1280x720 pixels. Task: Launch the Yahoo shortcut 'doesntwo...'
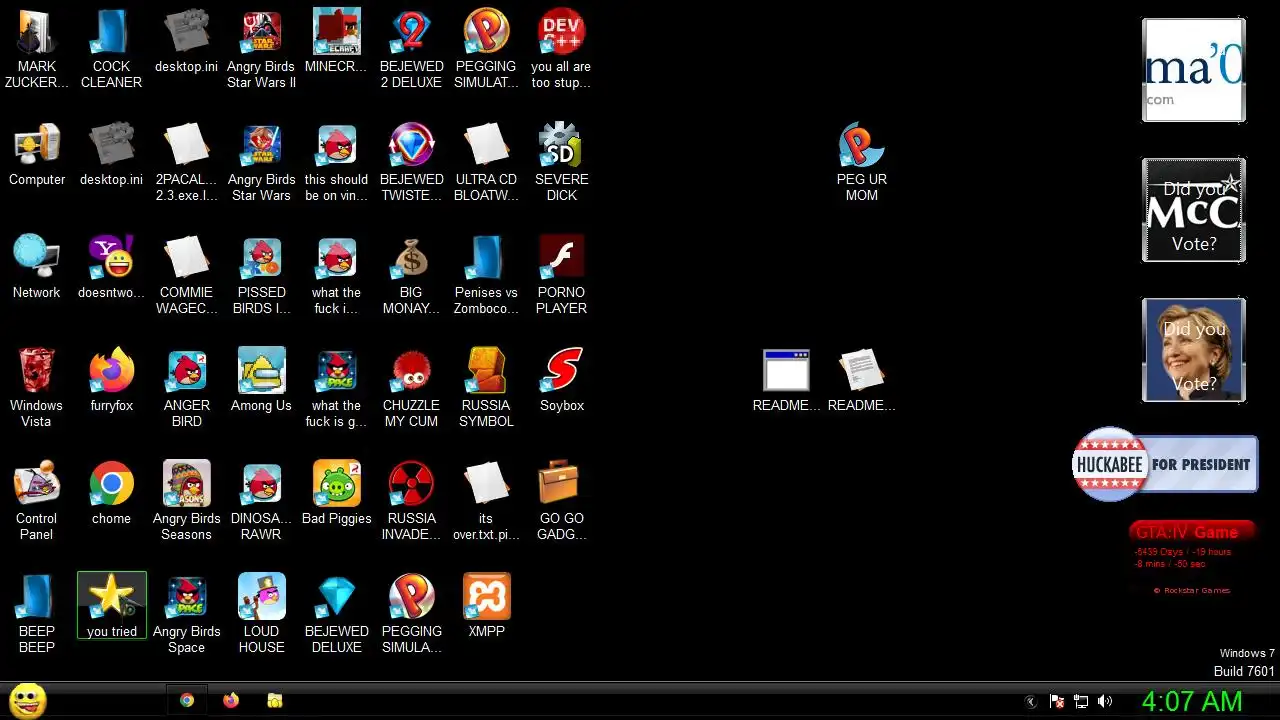(111, 268)
